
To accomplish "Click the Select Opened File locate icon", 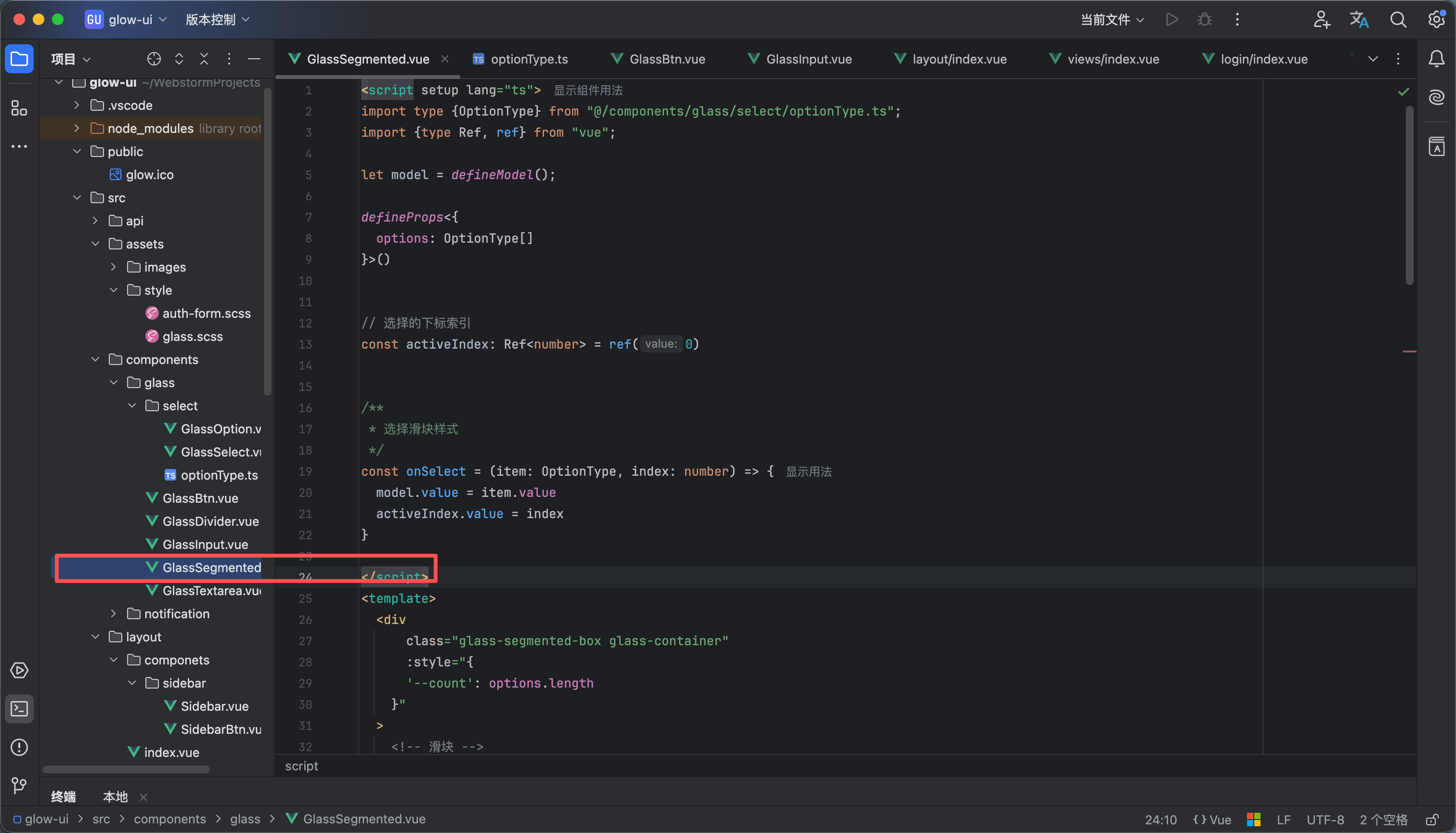I will click(x=153, y=59).
